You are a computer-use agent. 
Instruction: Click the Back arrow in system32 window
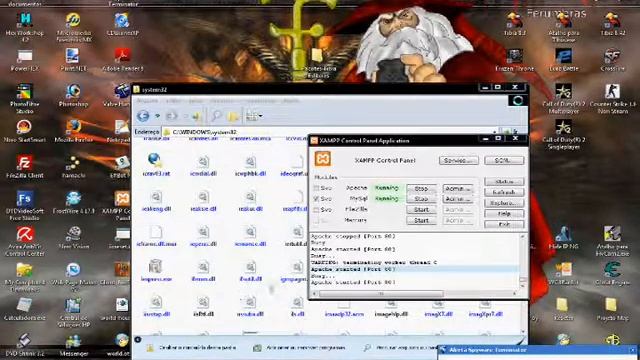[x=143, y=116]
